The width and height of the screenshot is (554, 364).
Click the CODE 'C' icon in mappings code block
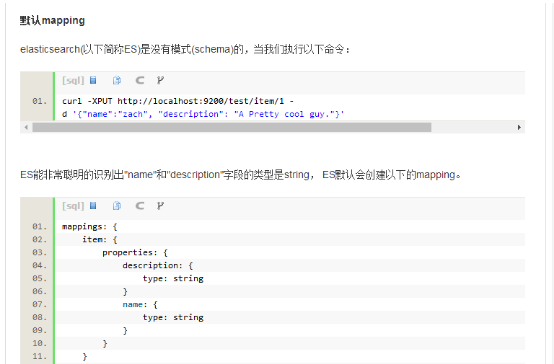tap(140, 206)
